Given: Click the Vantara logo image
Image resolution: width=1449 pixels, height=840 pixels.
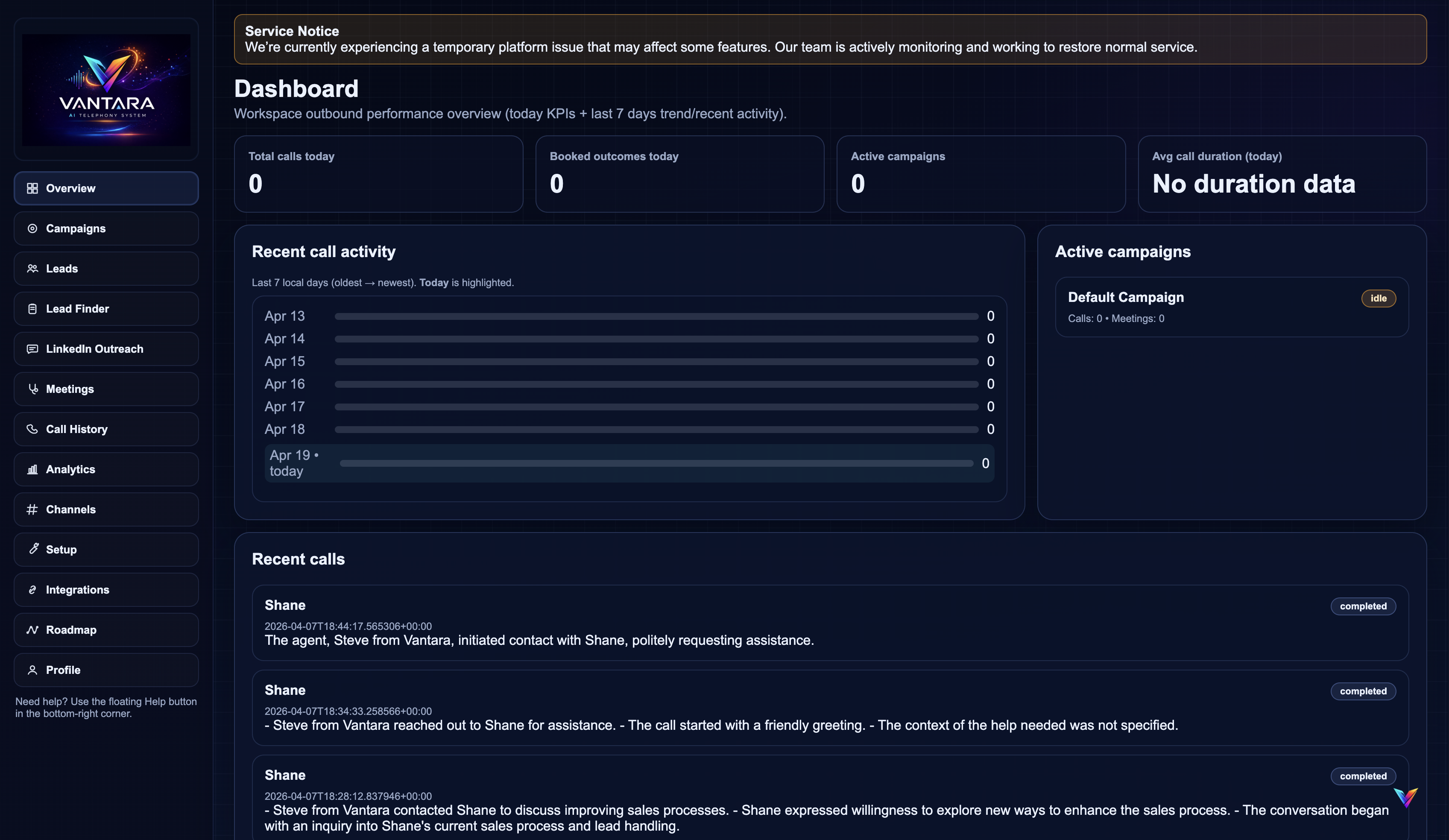Looking at the screenshot, I should (x=106, y=90).
